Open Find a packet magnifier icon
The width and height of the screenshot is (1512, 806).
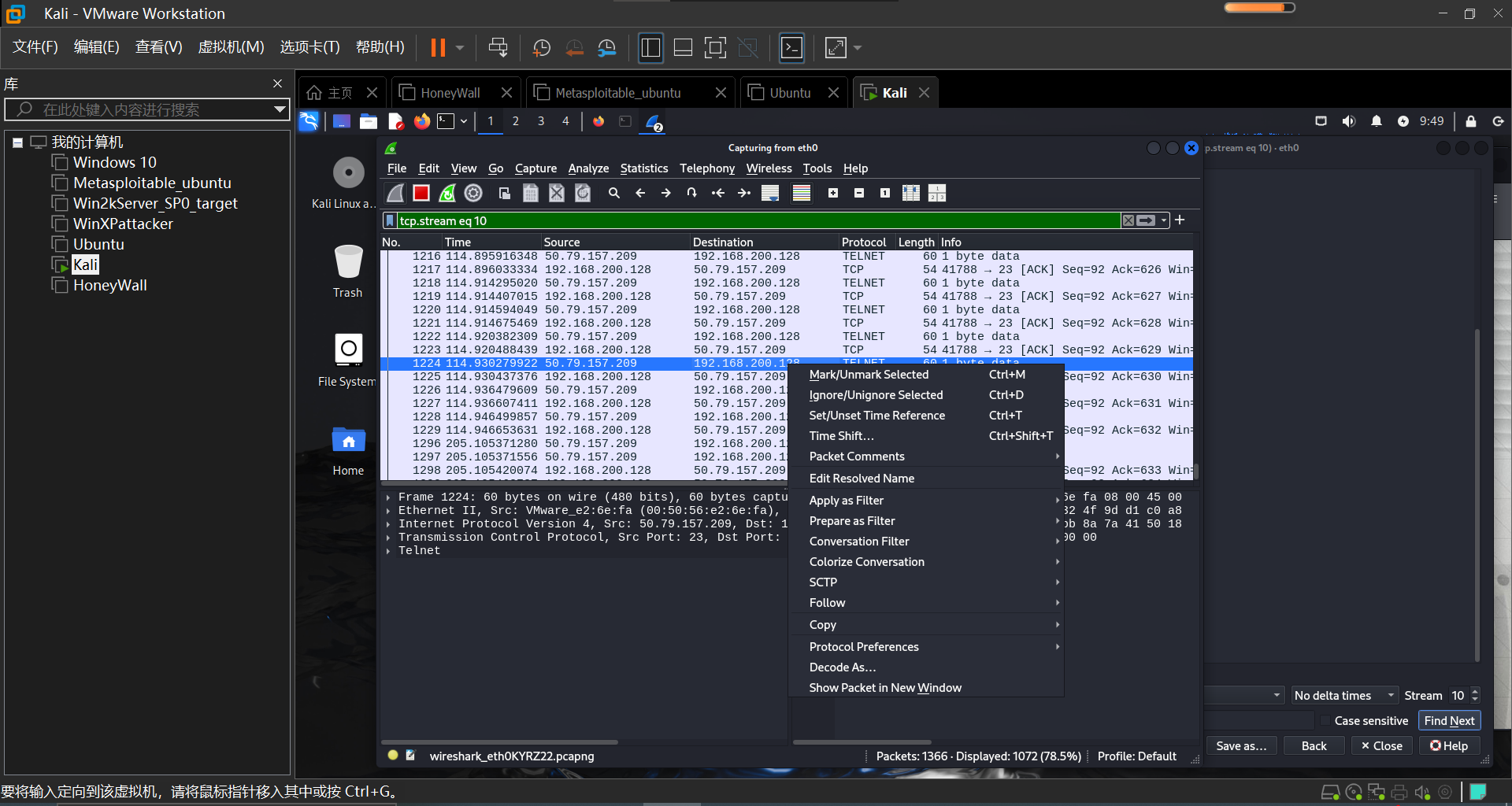tap(614, 193)
